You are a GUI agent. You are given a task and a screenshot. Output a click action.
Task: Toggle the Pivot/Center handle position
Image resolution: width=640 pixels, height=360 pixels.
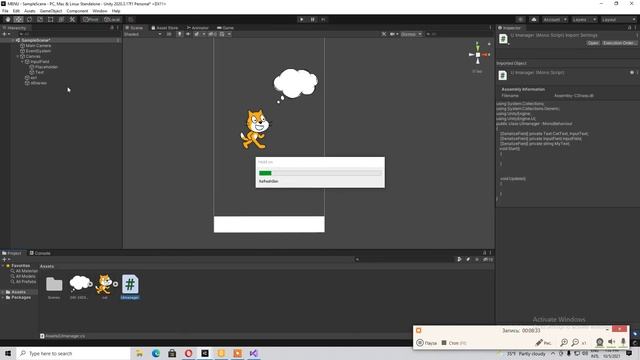tap(91, 19)
